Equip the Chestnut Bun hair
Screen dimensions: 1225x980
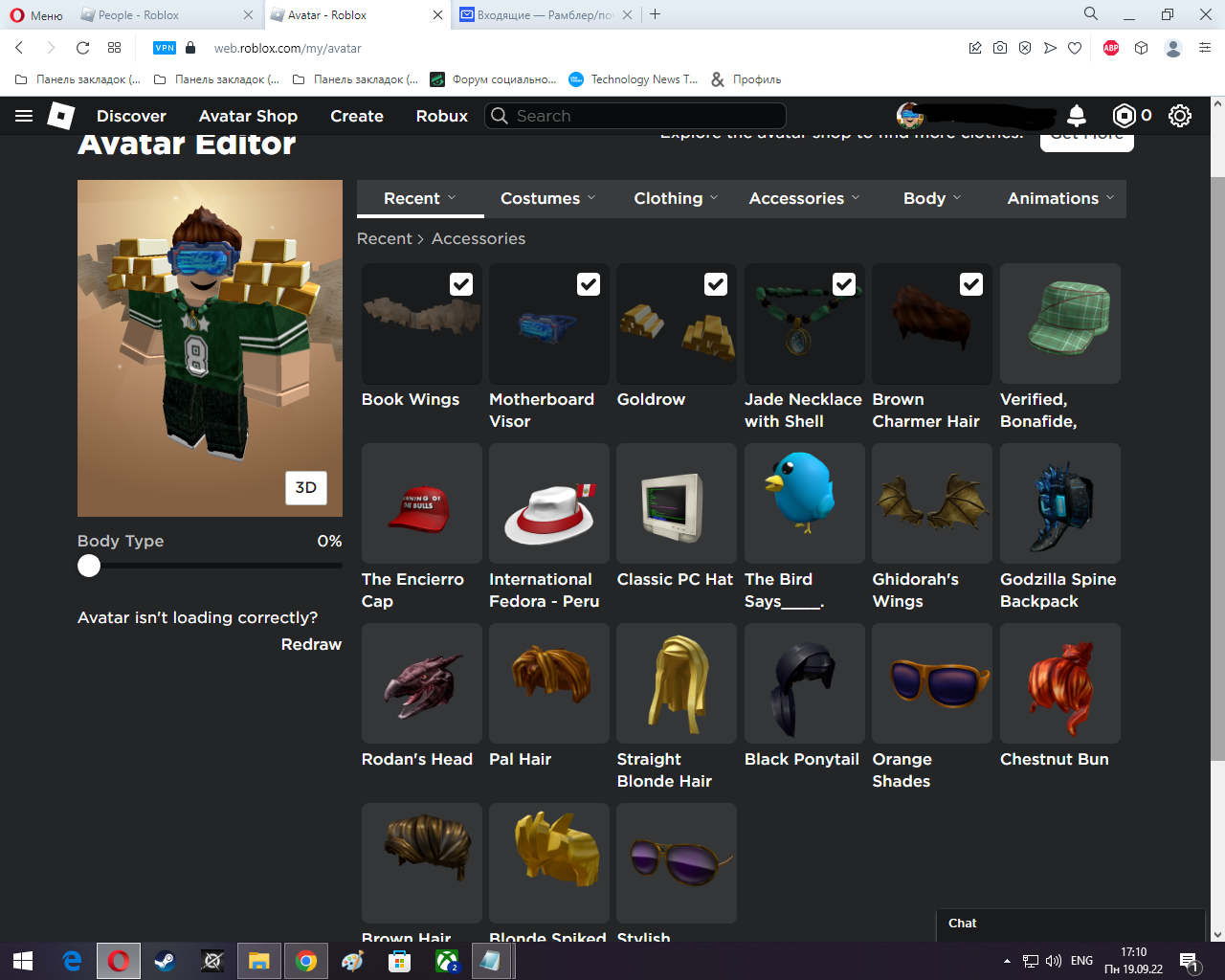click(x=1060, y=683)
